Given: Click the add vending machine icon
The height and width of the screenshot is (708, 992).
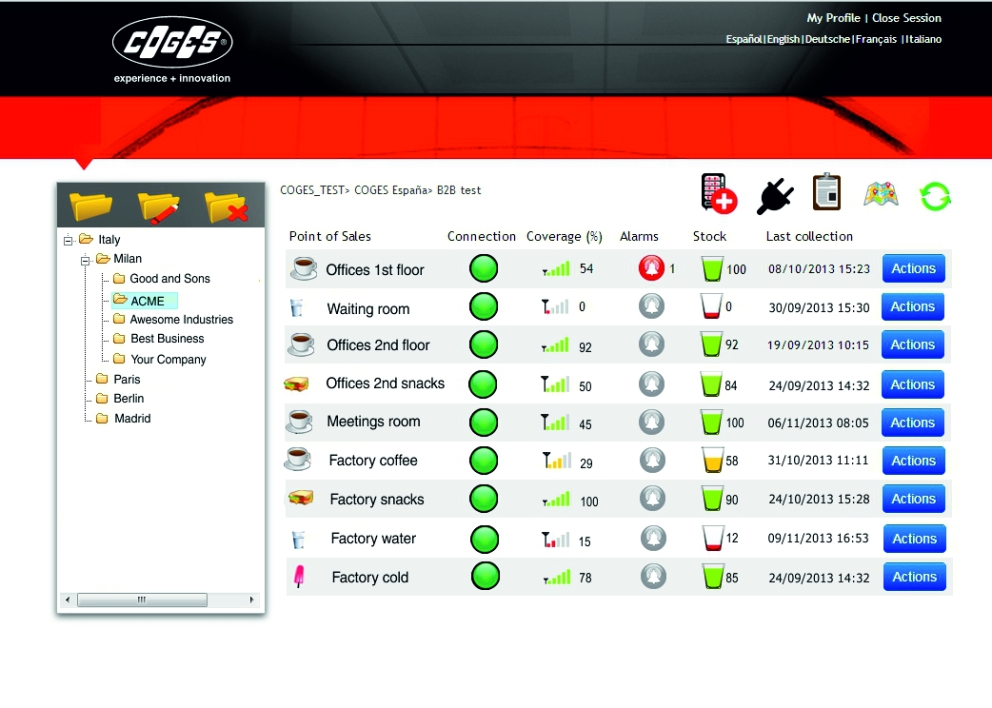Looking at the screenshot, I should pos(718,194).
